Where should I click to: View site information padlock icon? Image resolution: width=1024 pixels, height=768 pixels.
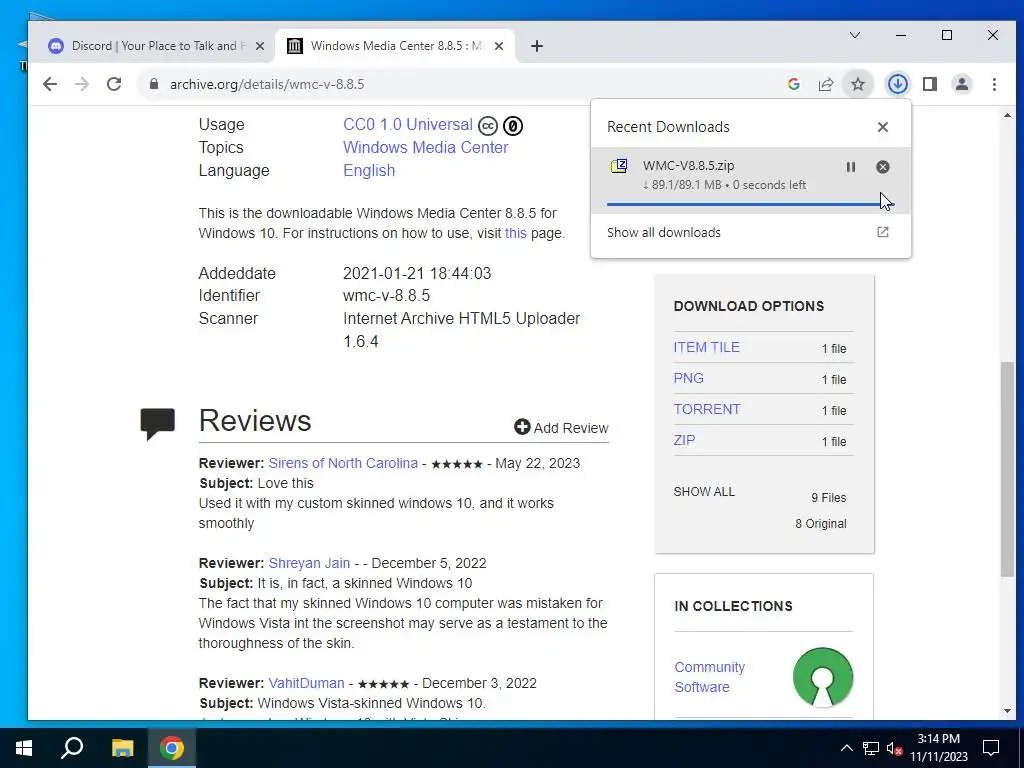pyautogui.click(x=154, y=84)
